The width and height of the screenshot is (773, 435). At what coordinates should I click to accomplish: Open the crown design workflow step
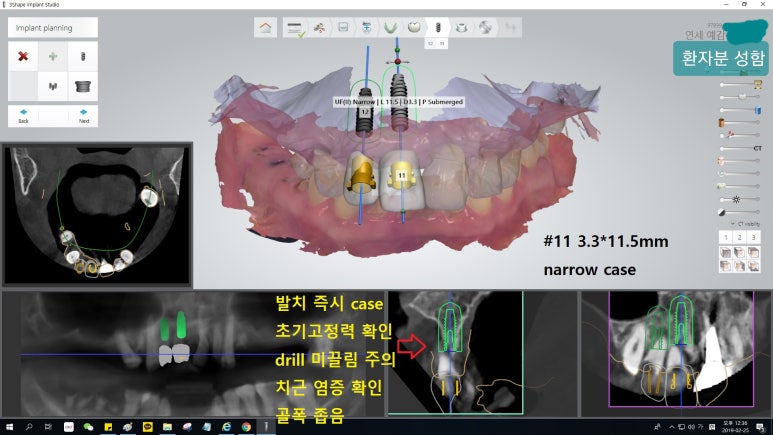[x=414, y=28]
